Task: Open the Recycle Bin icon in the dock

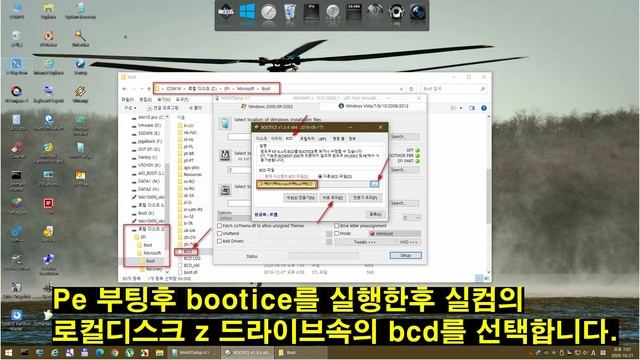Action: pyautogui.click(x=289, y=12)
